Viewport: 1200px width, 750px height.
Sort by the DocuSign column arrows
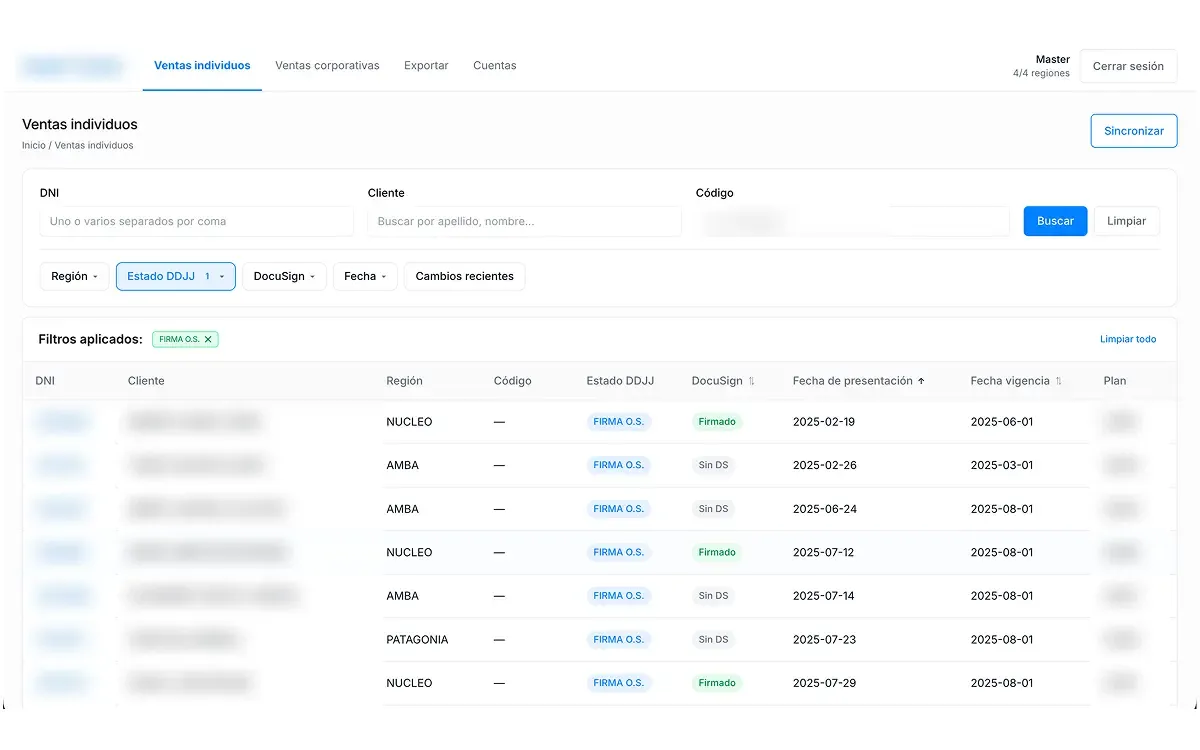[x=752, y=381]
